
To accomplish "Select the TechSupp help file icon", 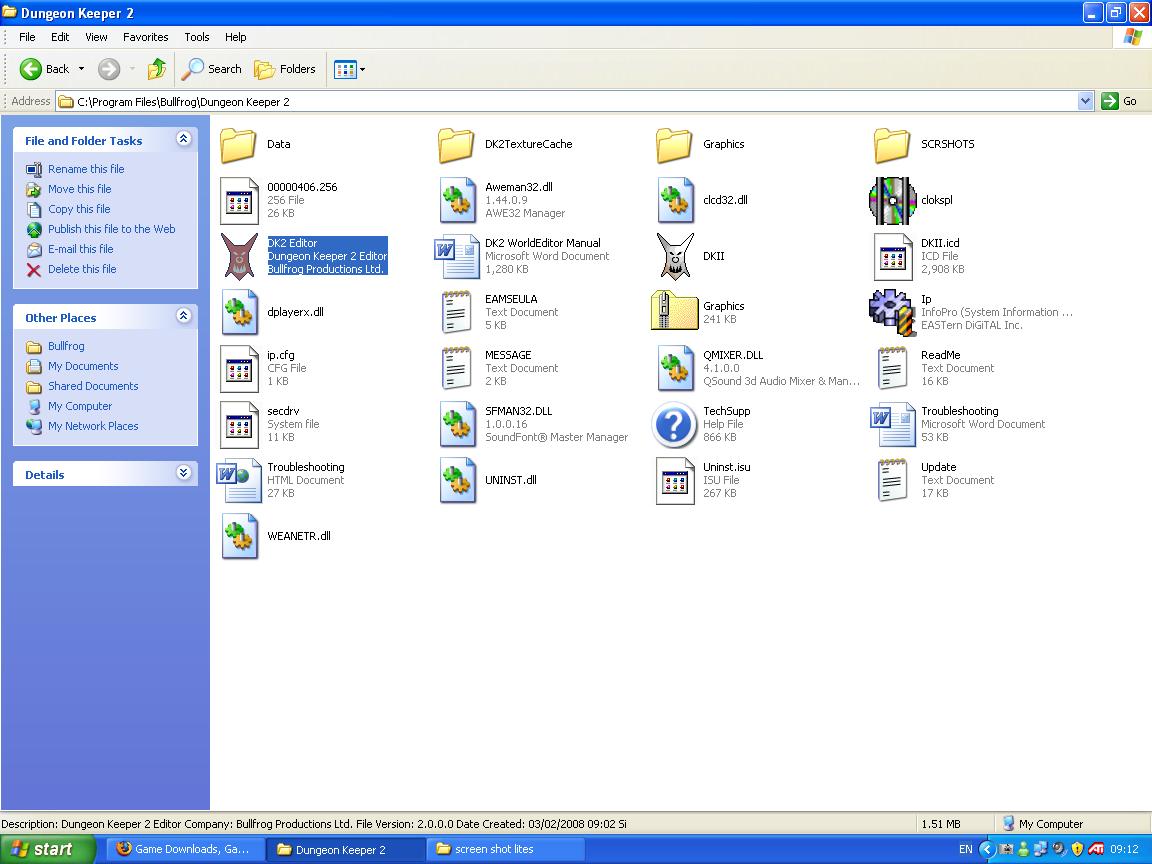I will click(x=676, y=424).
